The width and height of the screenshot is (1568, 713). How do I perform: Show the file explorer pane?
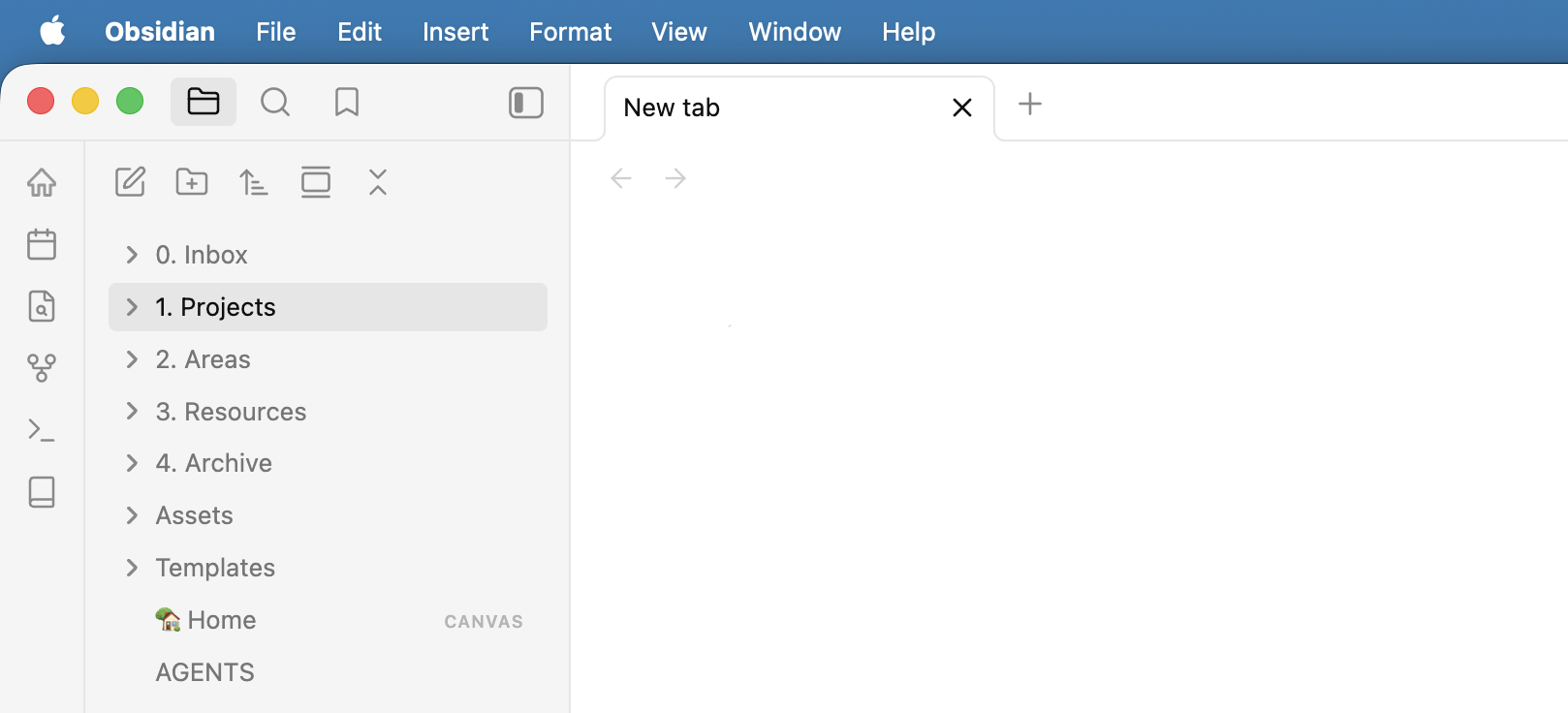coord(204,102)
